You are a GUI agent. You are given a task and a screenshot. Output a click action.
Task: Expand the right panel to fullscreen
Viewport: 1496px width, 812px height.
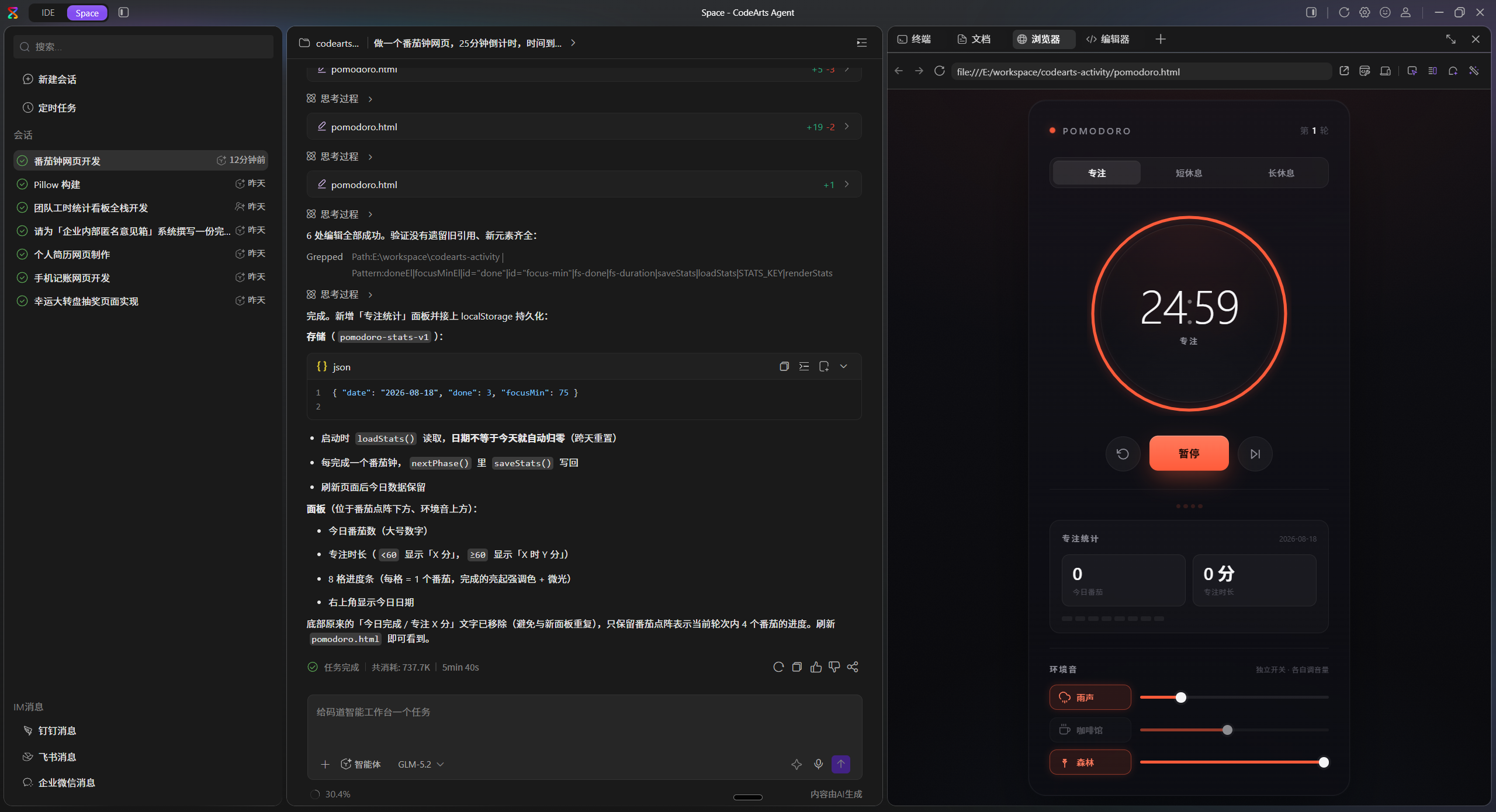tap(1451, 39)
